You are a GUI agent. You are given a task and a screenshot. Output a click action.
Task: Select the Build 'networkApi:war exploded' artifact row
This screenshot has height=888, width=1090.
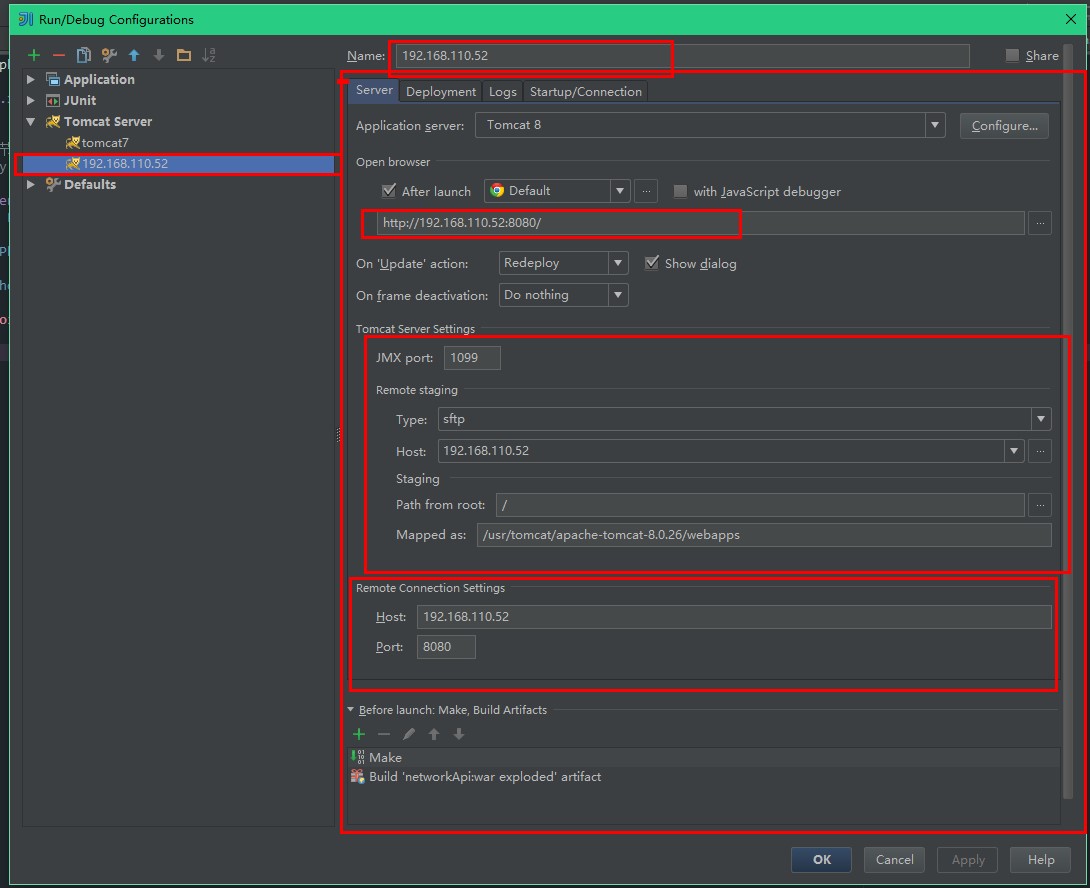point(703,777)
